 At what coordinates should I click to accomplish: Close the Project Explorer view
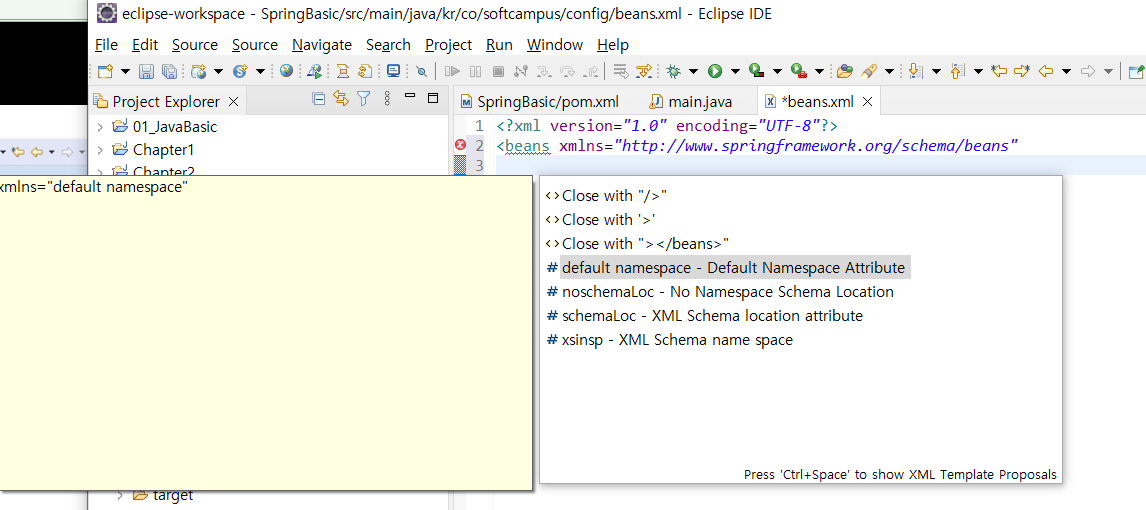233,102
